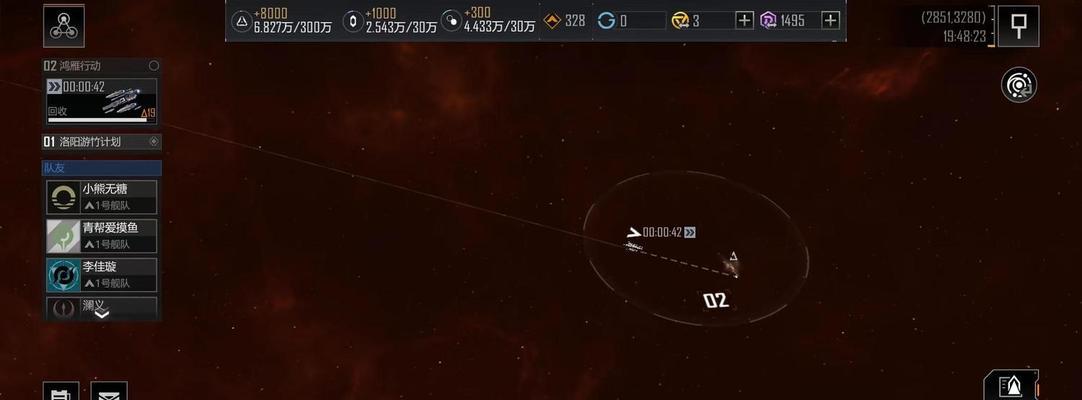Select teammate 小熊无糖

click(101, 197)
